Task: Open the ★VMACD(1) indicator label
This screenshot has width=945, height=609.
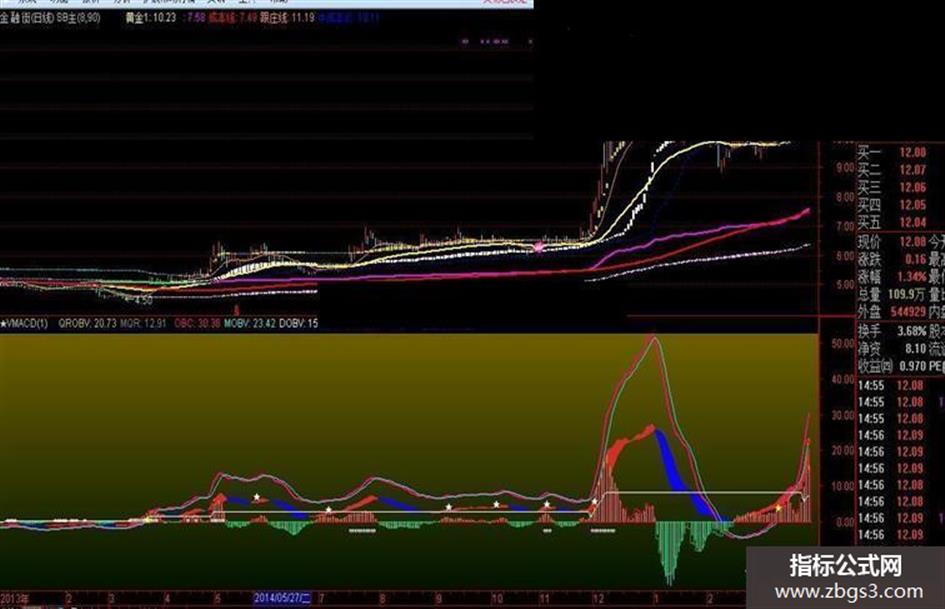Action: pyautogui.click(x=24, y=323)
